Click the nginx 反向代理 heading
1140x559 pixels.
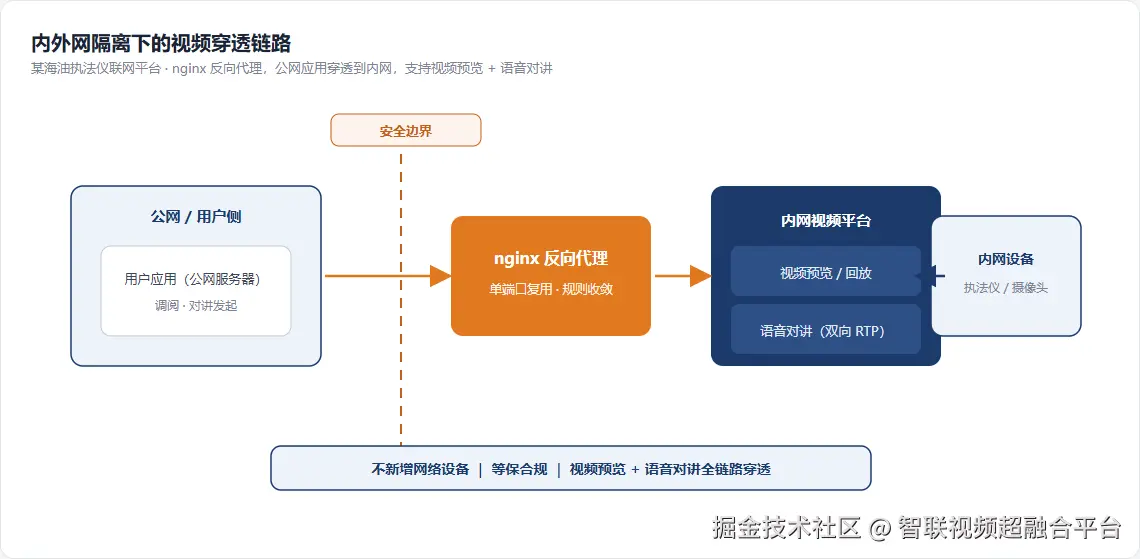tap(551, 259)
